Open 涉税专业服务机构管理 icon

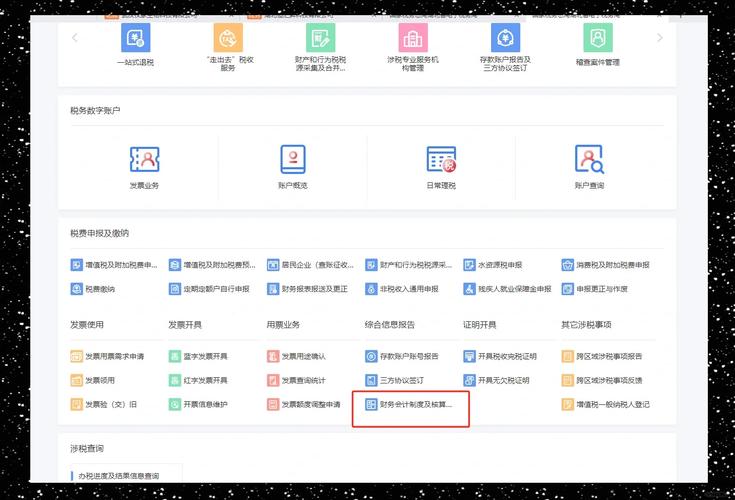coord(413,37)
